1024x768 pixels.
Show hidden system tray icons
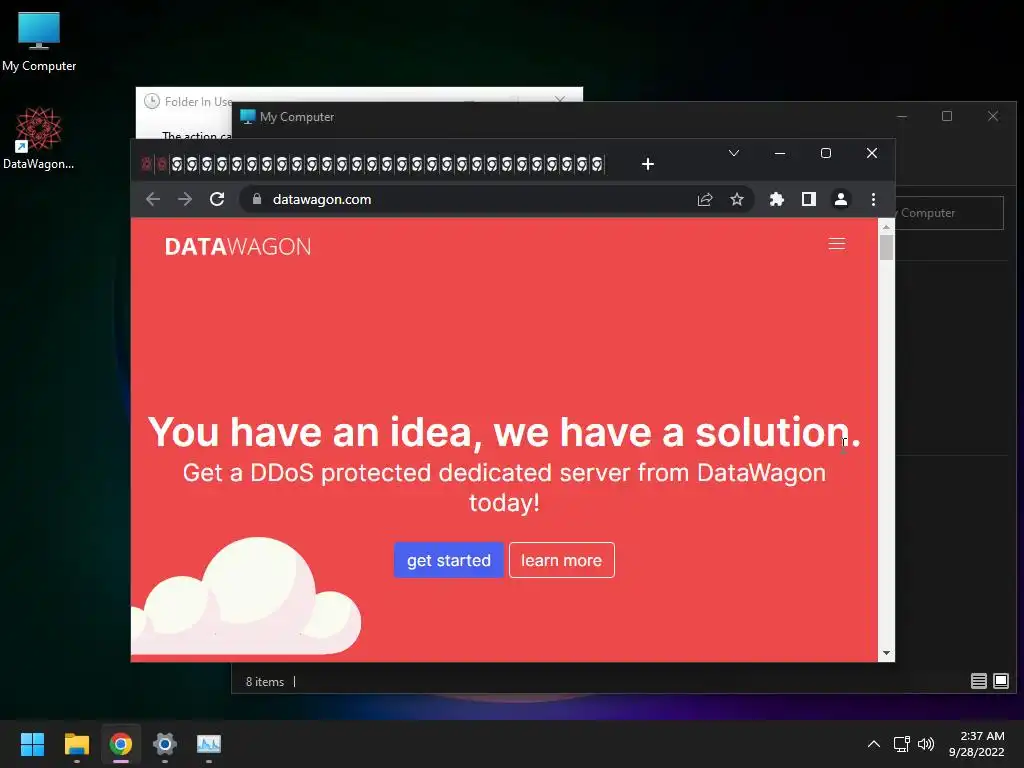(874, 744)
